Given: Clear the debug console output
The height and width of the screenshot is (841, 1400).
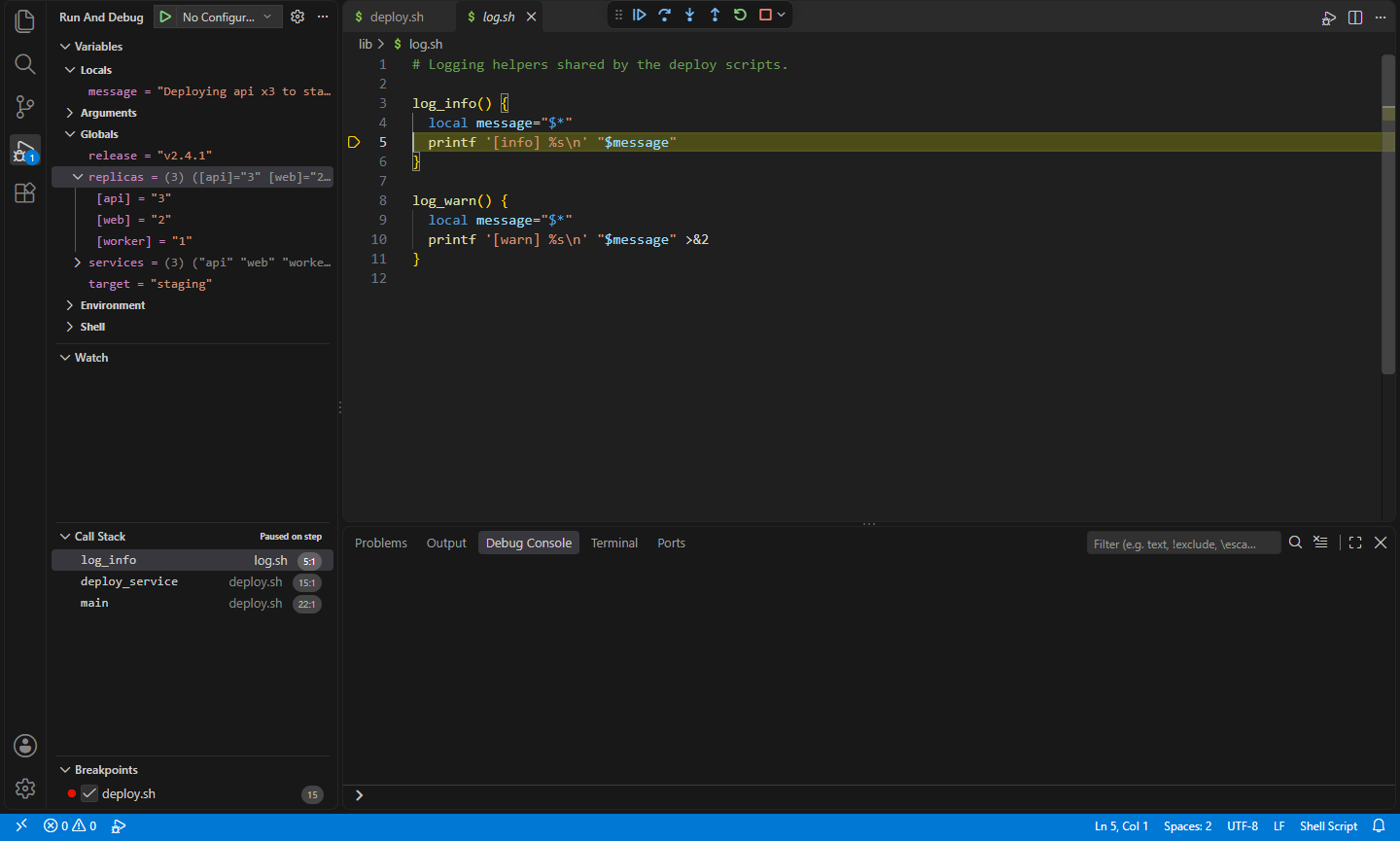Looking at the screenshot, I should click(x=1320, y=543).
